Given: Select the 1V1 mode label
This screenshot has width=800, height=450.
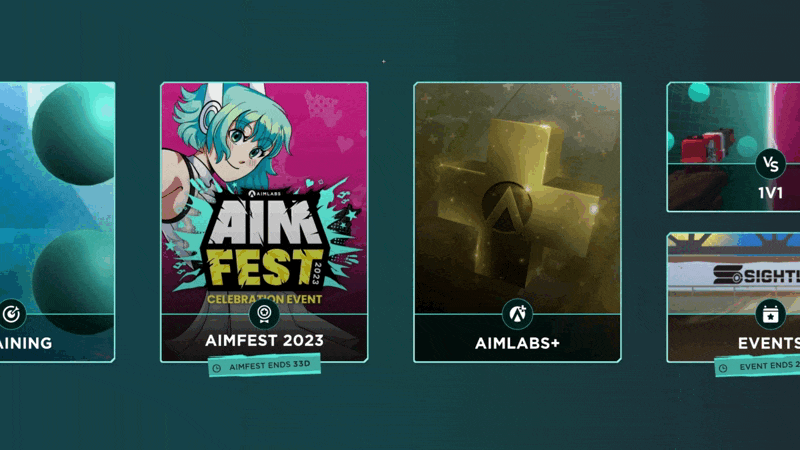Looking at the screenshot, I should [770, 193].
